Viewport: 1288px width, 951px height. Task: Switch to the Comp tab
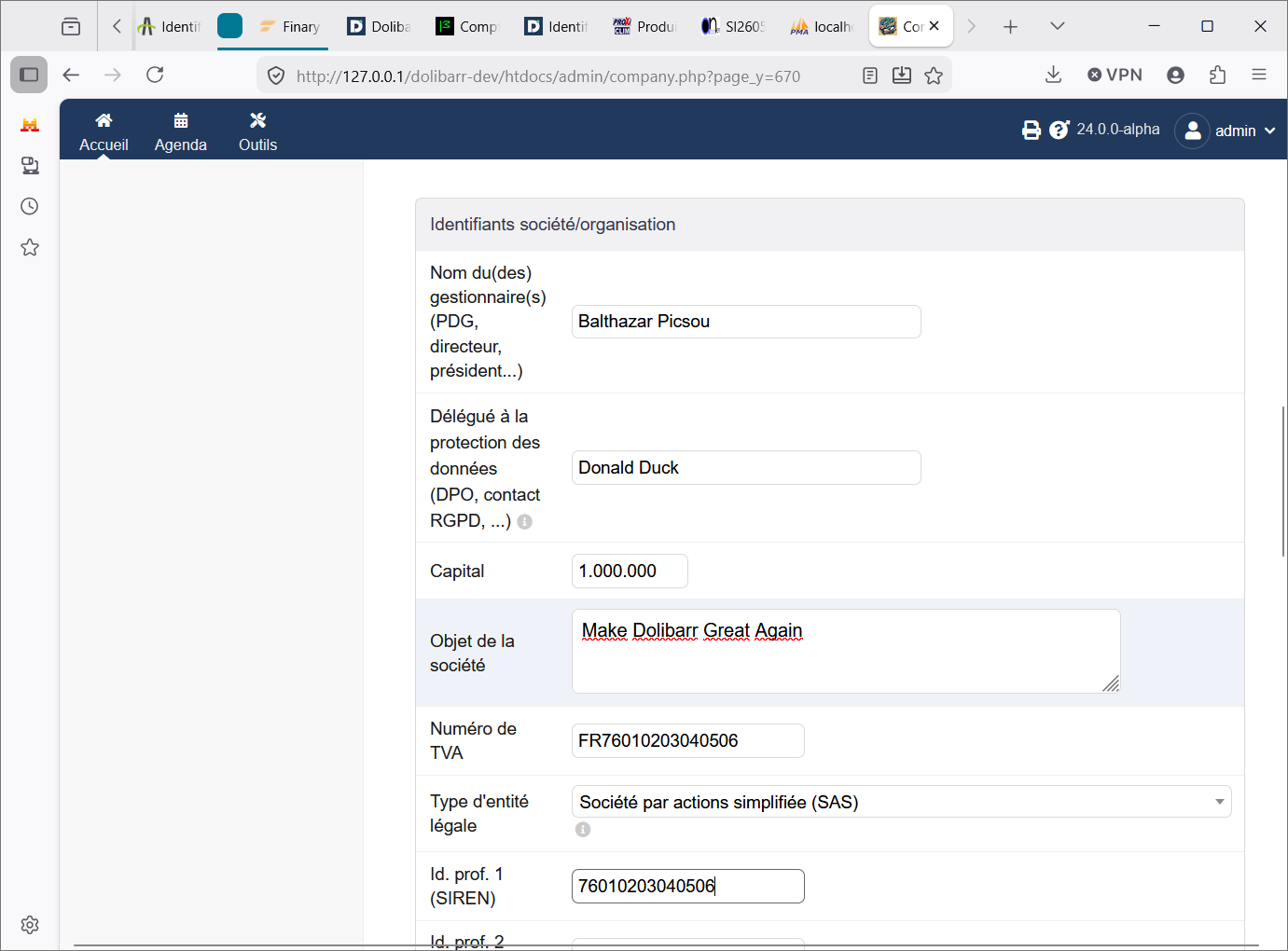pyautogui.click(x=467, y=26)
